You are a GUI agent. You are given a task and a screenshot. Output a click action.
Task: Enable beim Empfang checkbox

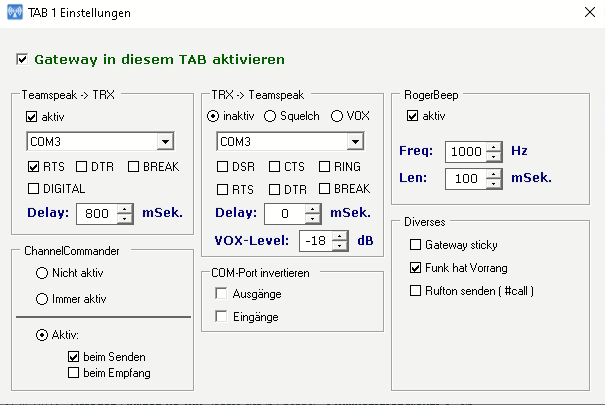pos(73,373)
